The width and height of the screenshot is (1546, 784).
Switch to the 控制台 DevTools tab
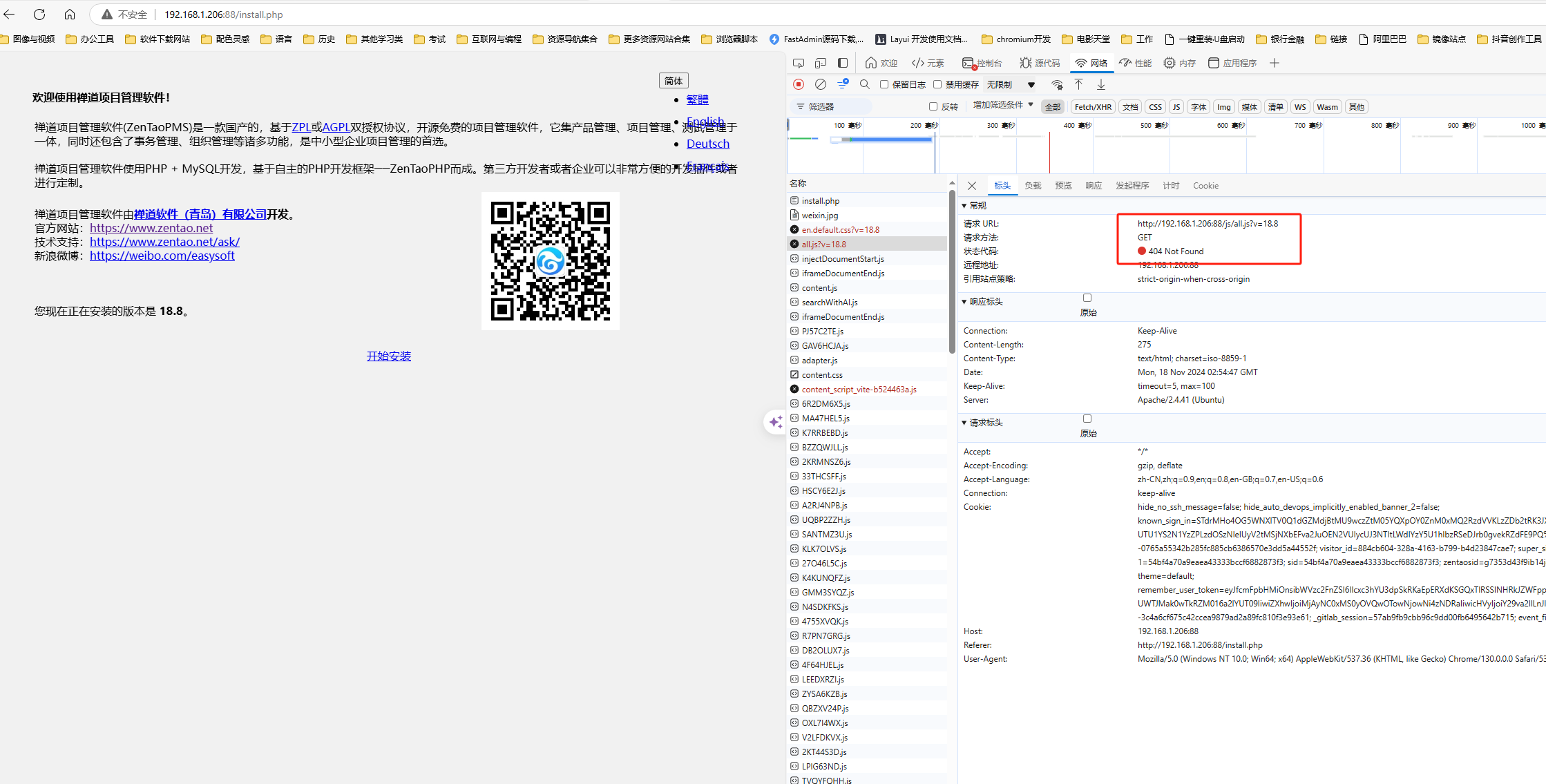point(982,63)
